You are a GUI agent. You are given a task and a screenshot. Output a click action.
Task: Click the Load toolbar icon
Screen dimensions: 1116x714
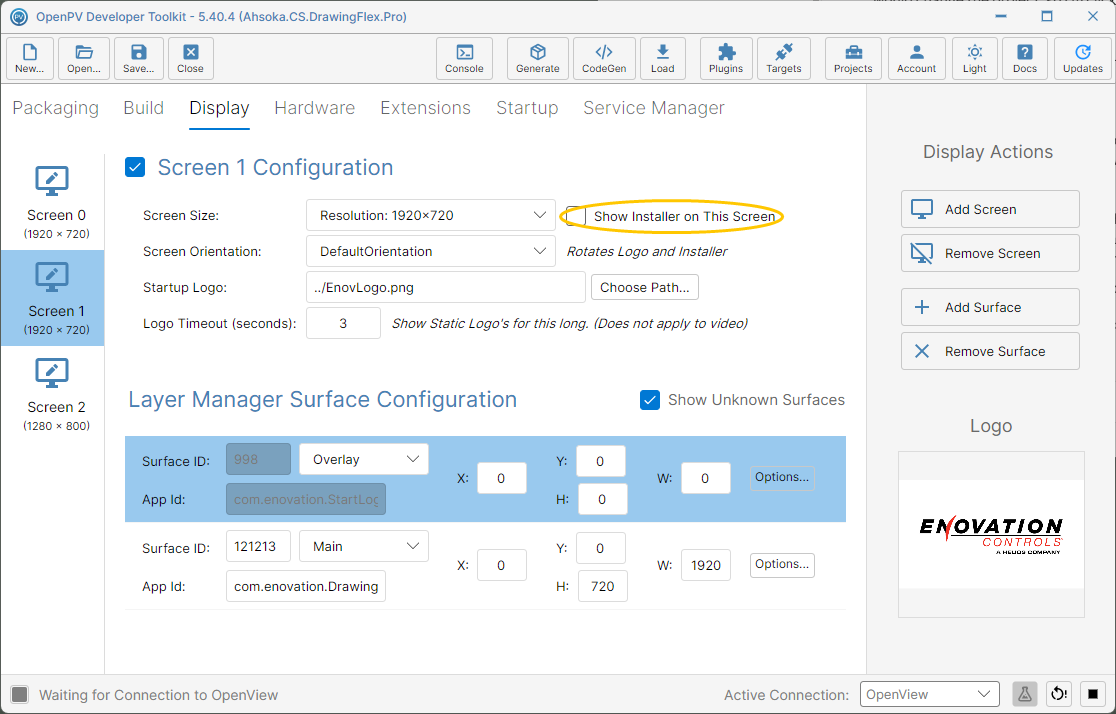point(662,58)
